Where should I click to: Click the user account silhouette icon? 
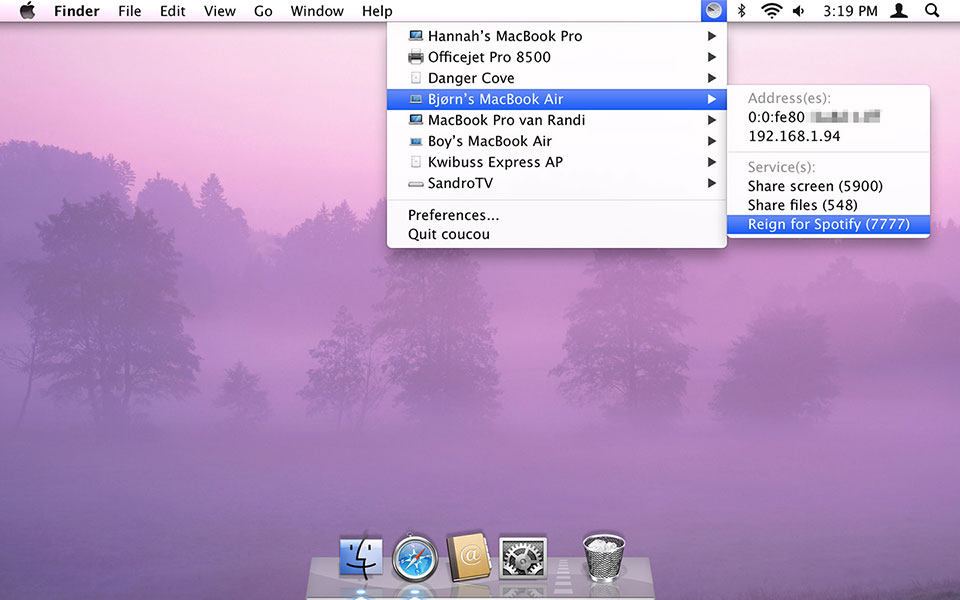899,10
